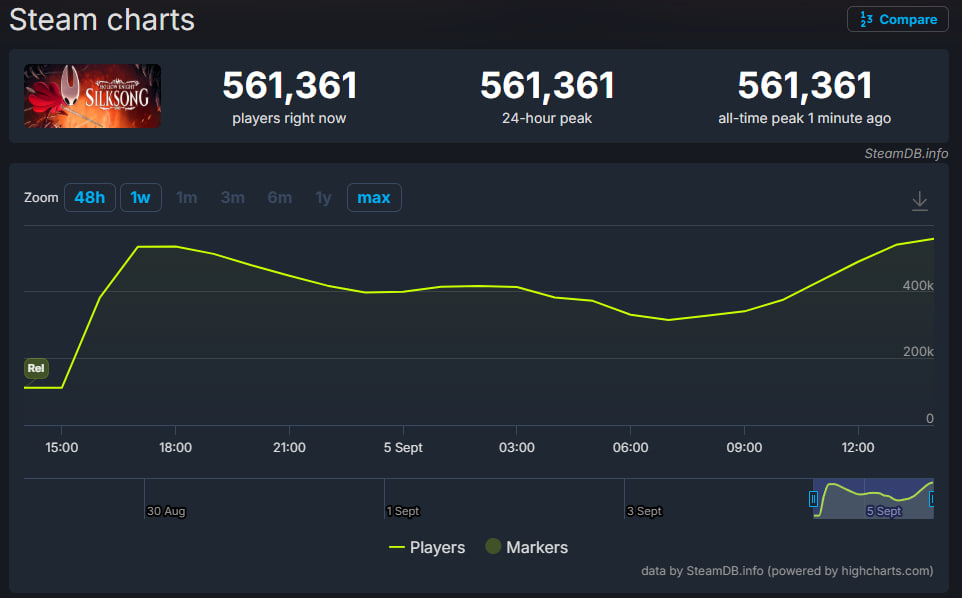Viewport: 962px width, 598px height.
Task: Click the highlighted 5 Sept navigator range
Action: tap(873, 498)
